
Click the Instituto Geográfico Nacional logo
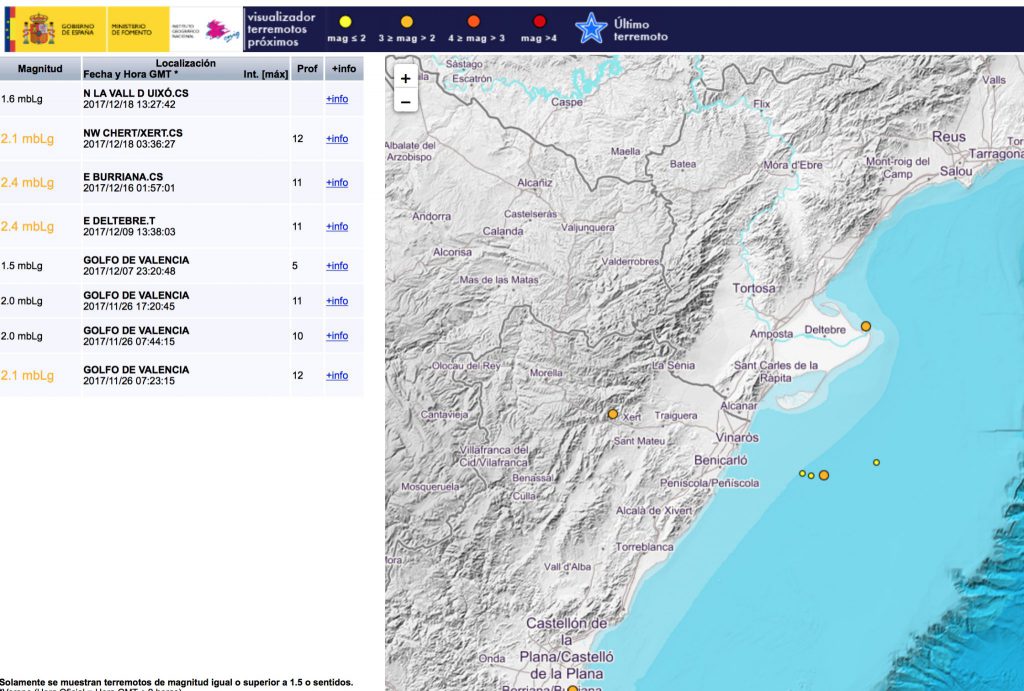(205, 29)
